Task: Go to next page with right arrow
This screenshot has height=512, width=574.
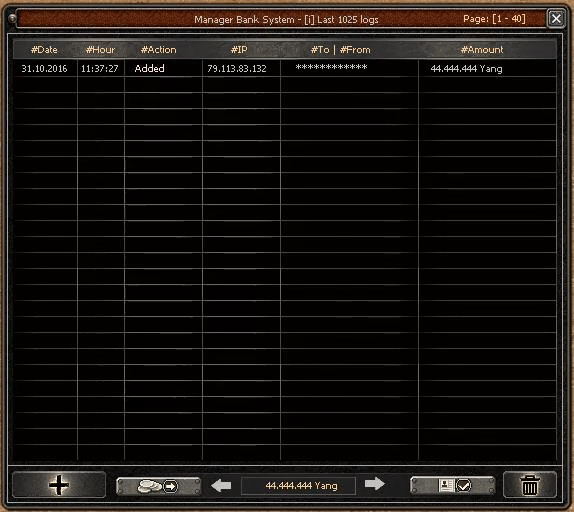Action: (374, 484)
